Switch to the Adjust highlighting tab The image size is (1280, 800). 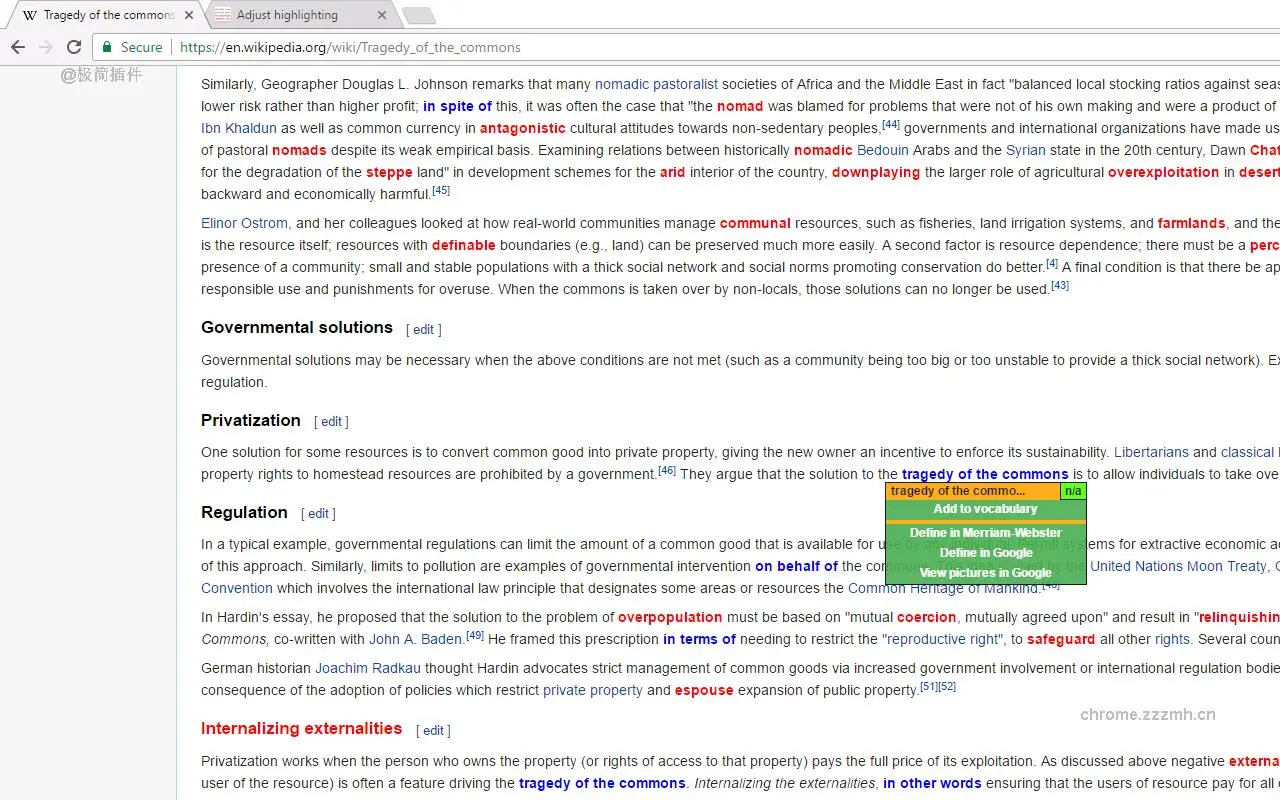pyautogui.click(x=290, y=15)
